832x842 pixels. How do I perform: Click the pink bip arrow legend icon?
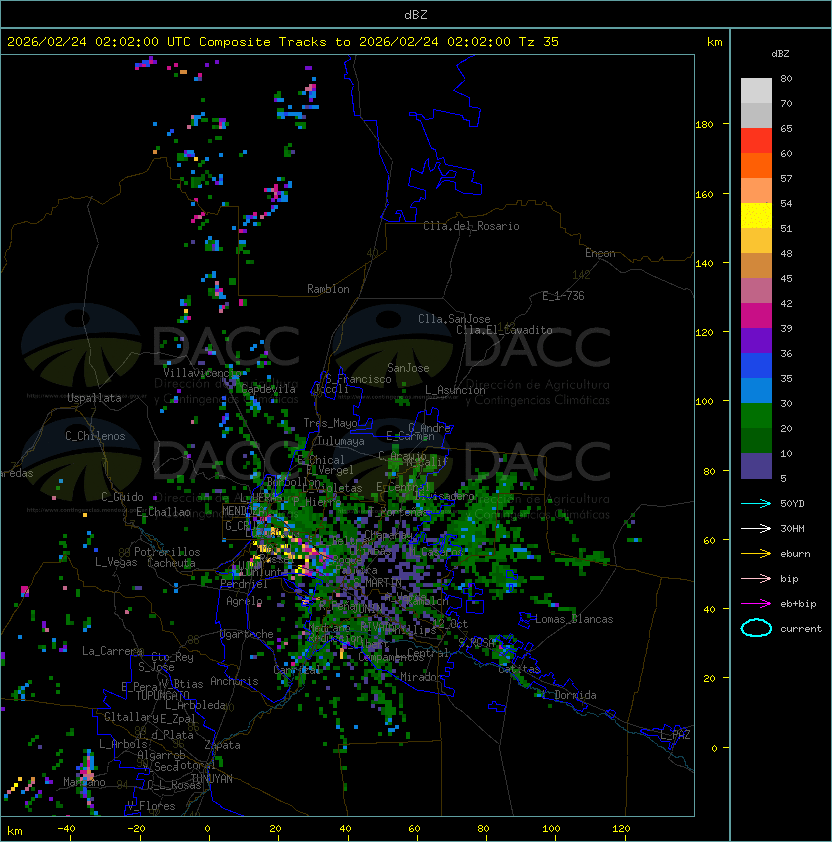tap(756, 579)
